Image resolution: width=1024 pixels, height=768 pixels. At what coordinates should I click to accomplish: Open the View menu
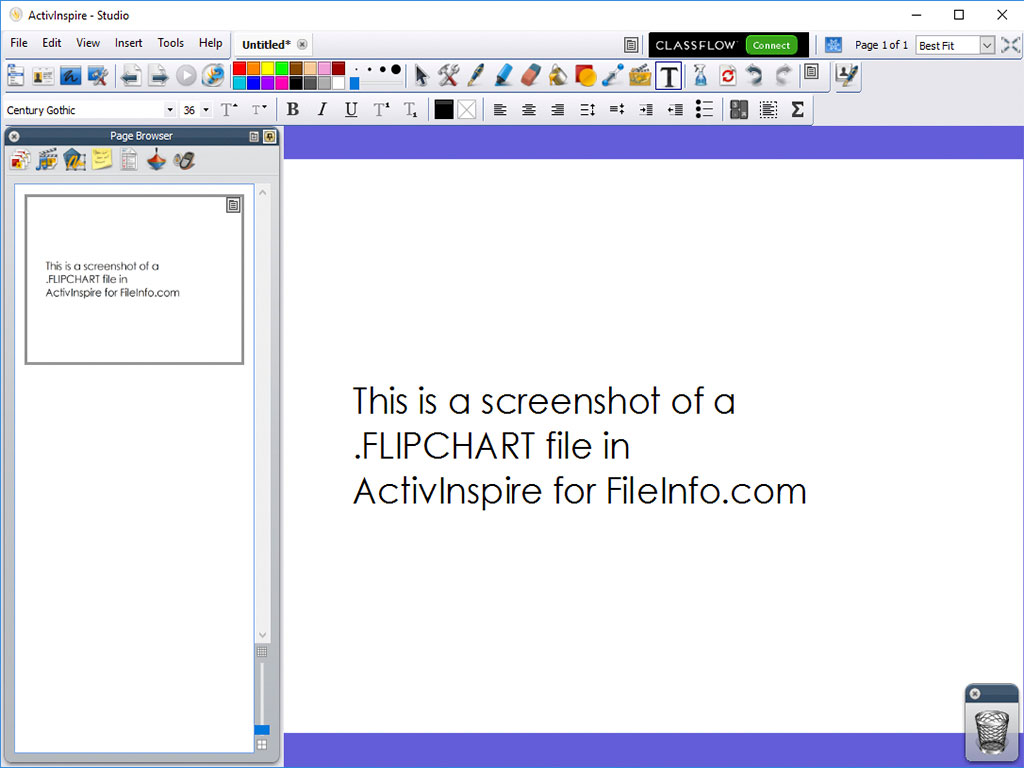click(x=88, y=43)
